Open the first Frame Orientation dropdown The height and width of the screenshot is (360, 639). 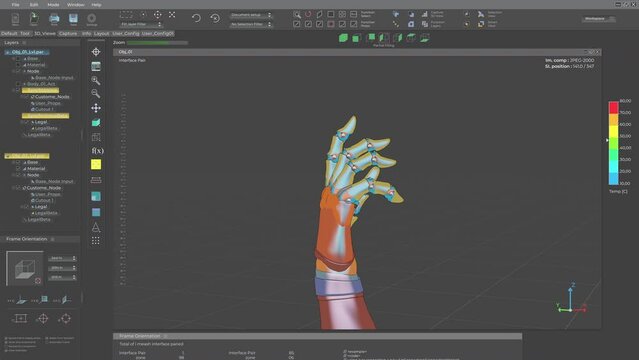coord(62,258)
